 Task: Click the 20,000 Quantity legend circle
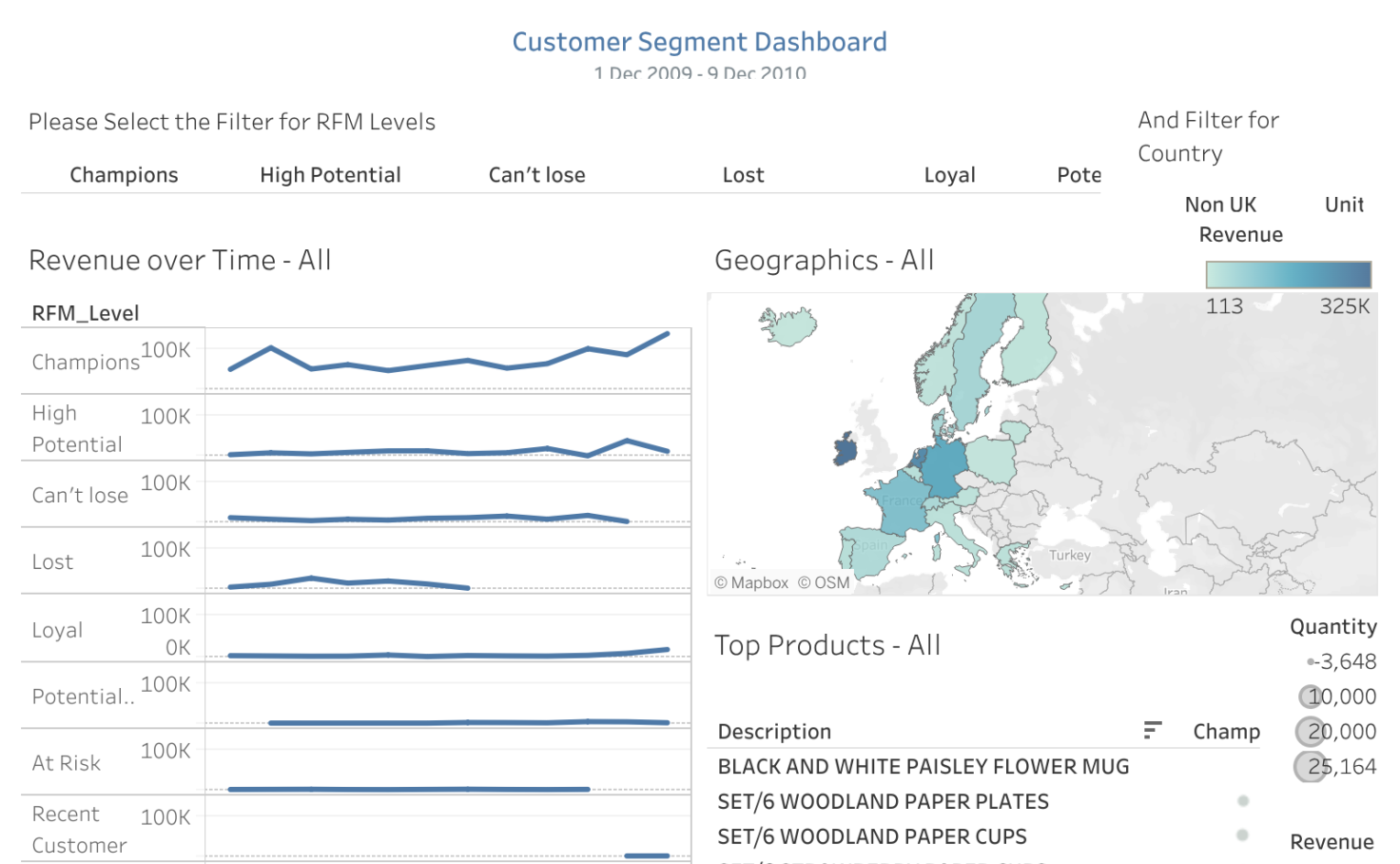[1309, 731]
